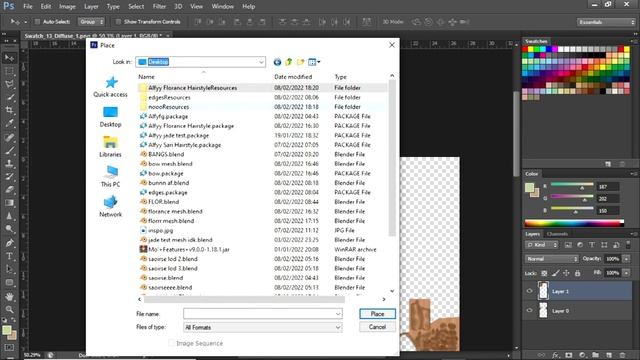Toggle lock position icon

tap(567, 273)
